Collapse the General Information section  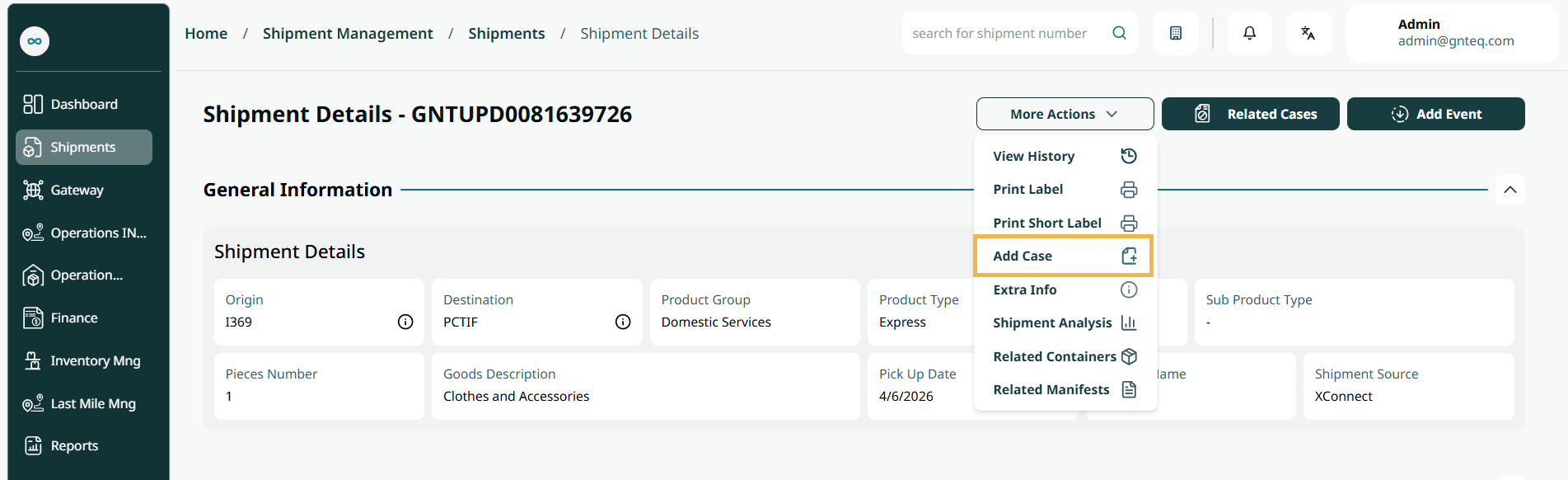(x=1509, y=190)
